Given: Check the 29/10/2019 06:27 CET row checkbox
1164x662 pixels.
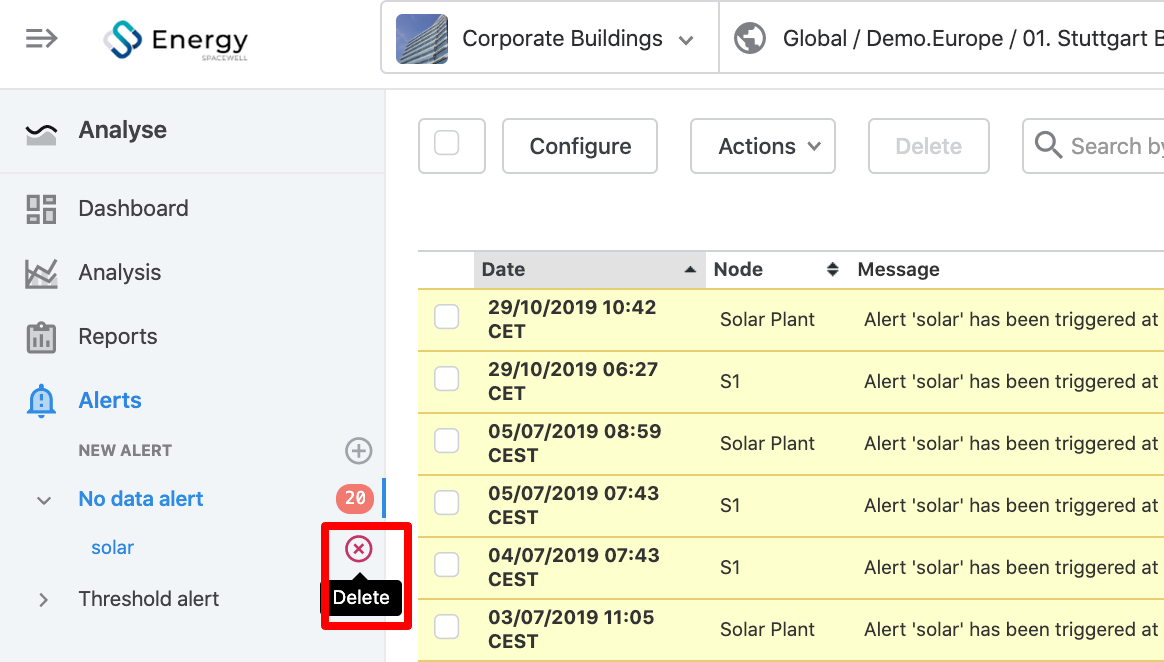Looking at the screenshot, I should [447, 379].
